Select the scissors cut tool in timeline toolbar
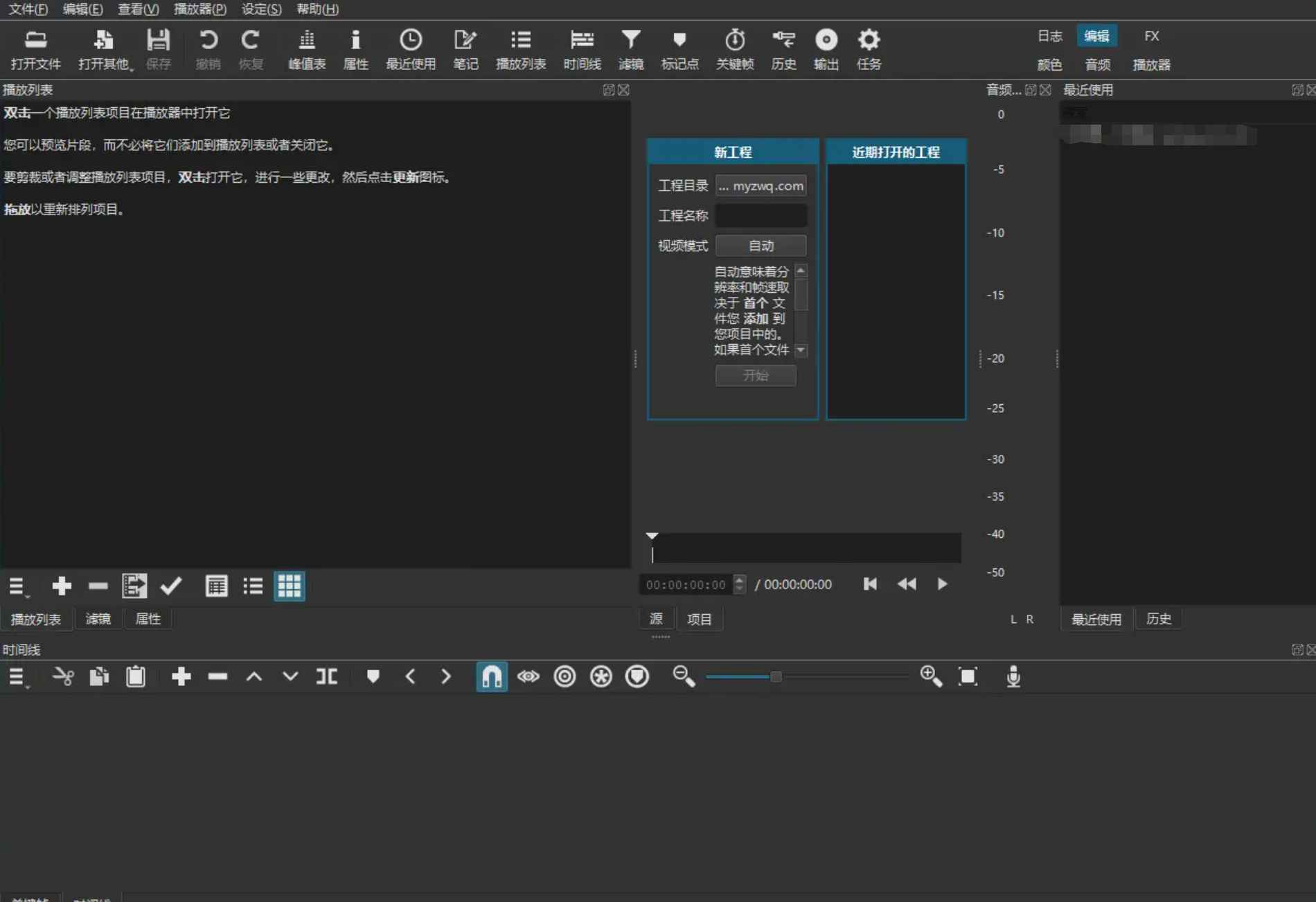 point(63,676)
